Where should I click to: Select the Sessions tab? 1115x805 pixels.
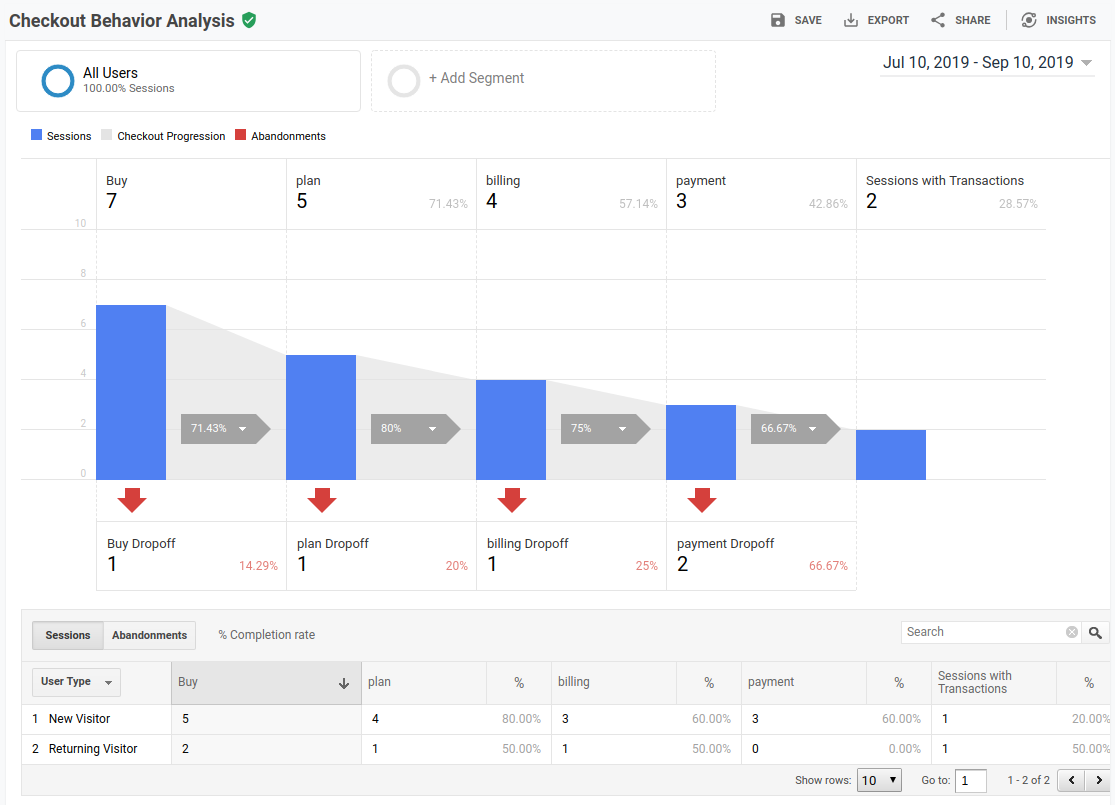click(68, 636)
